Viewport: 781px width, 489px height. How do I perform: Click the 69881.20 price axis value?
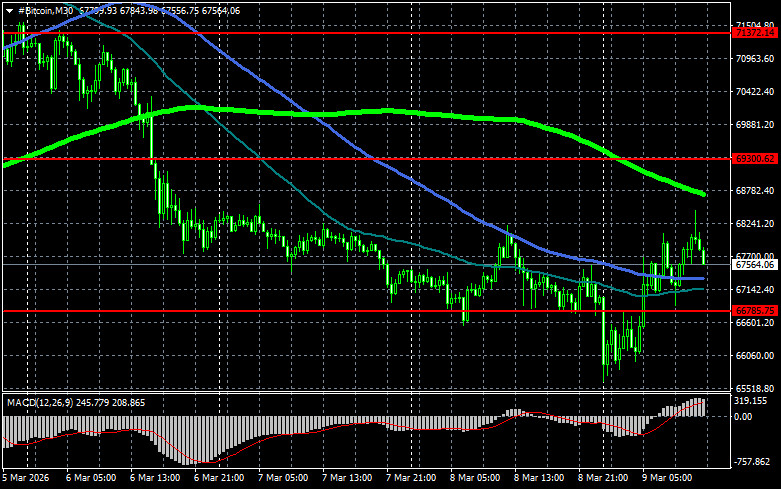[x=755, y=124]
